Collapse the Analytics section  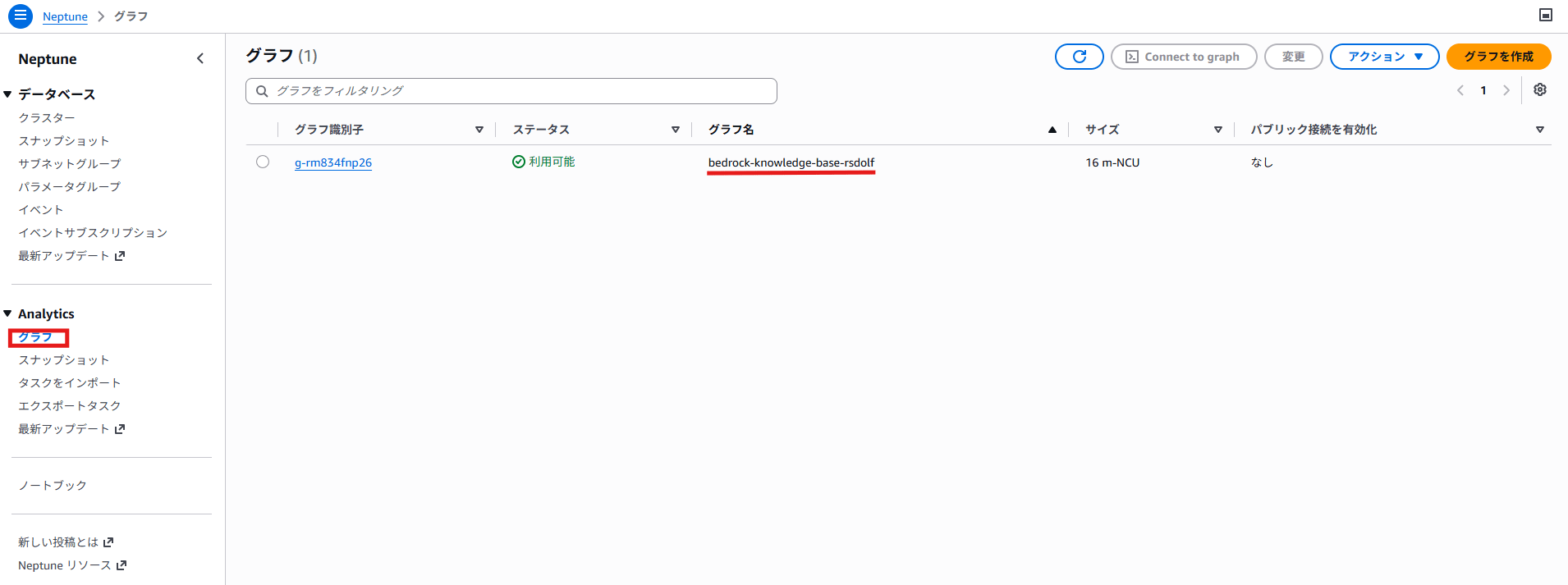pyautogui.click(x=7, y=313)
